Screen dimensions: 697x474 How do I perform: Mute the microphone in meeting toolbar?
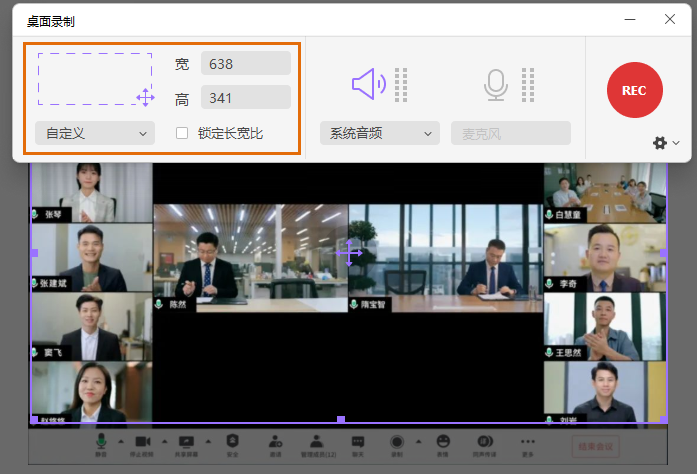[101, 442]
